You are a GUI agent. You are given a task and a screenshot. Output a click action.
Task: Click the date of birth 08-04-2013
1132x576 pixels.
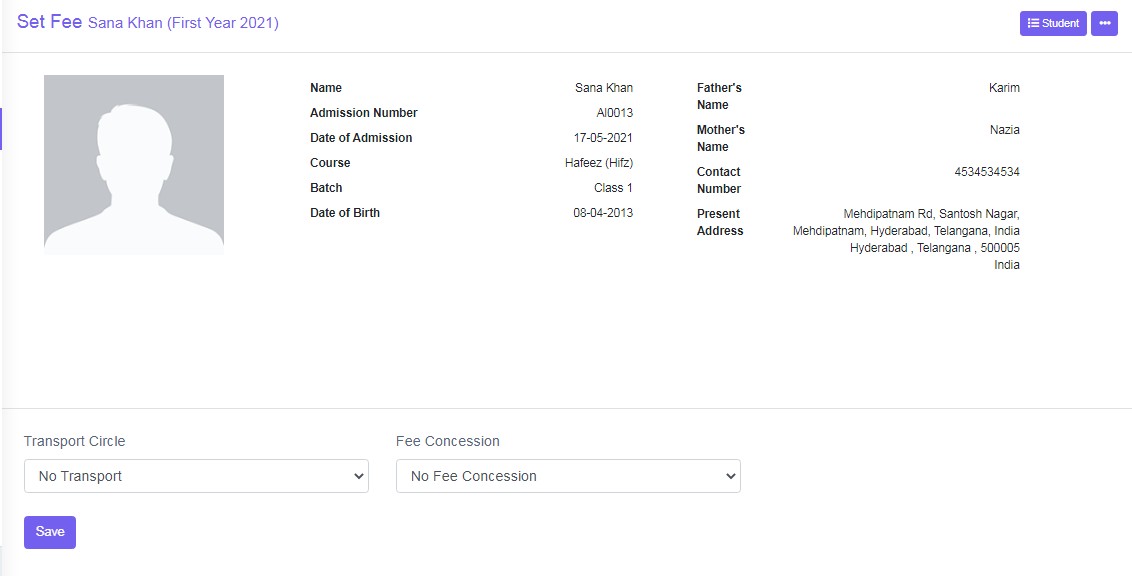[x=603, y=213]
